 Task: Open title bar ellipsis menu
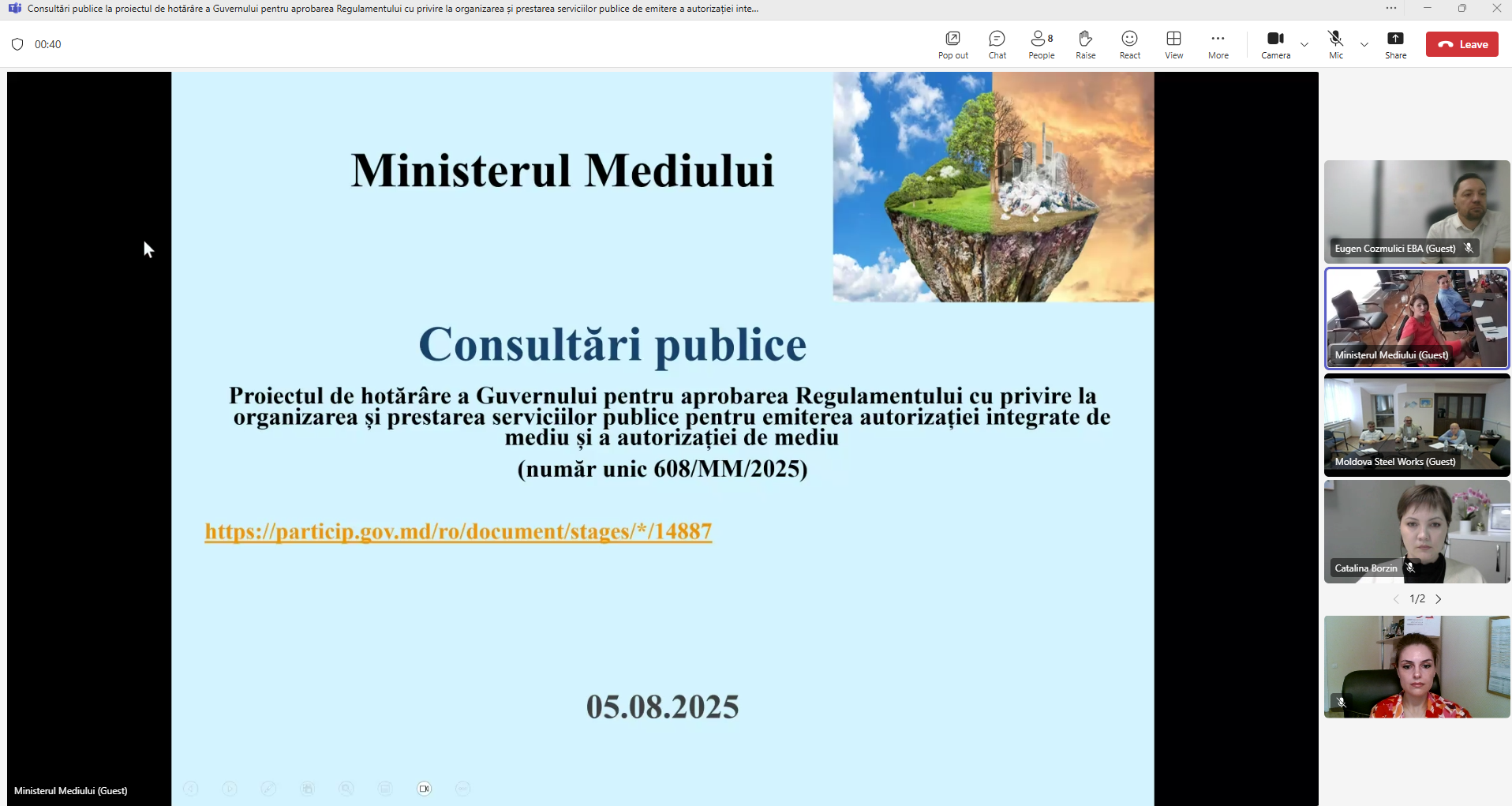coord(1391,8)
